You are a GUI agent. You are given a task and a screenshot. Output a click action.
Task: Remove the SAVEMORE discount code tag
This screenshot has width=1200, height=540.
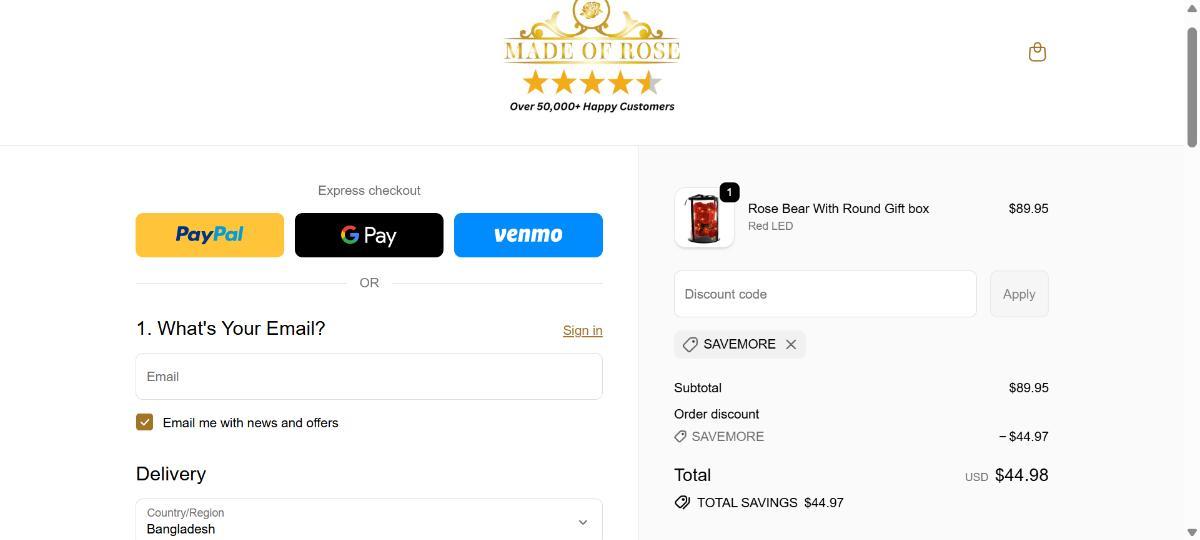click(791, 344)
